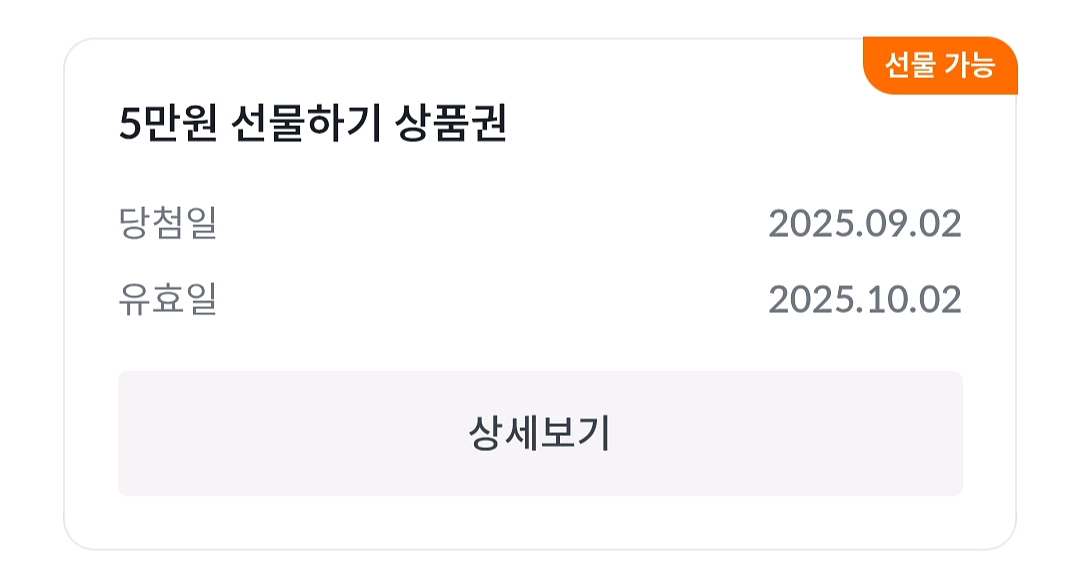Click the word 가능 in the orange badge
Screen dimensions: 1080x568
tap(970, 66)
